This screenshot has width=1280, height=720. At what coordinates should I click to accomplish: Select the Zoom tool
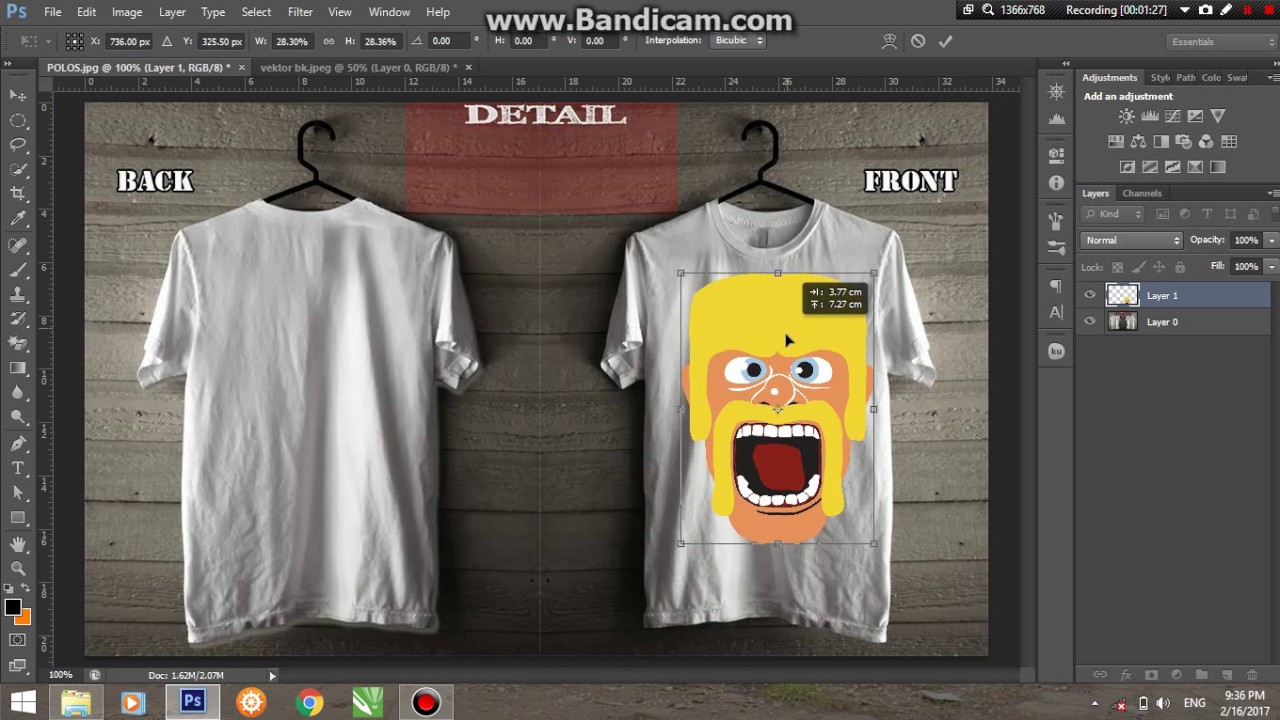[18, 568]
